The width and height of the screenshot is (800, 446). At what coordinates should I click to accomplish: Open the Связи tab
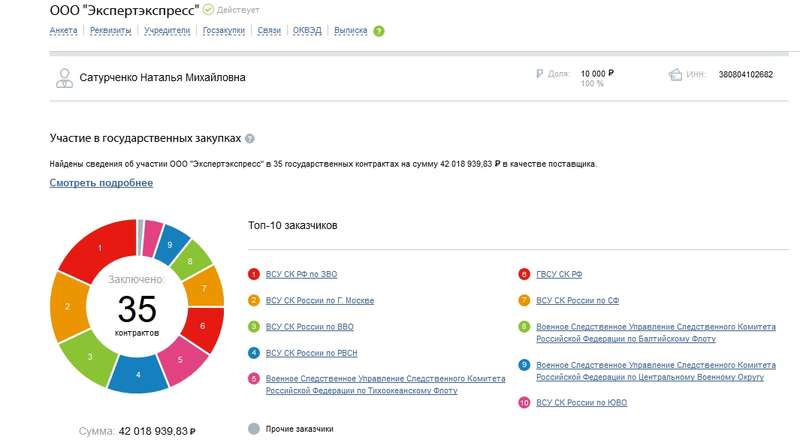point(269,31)
